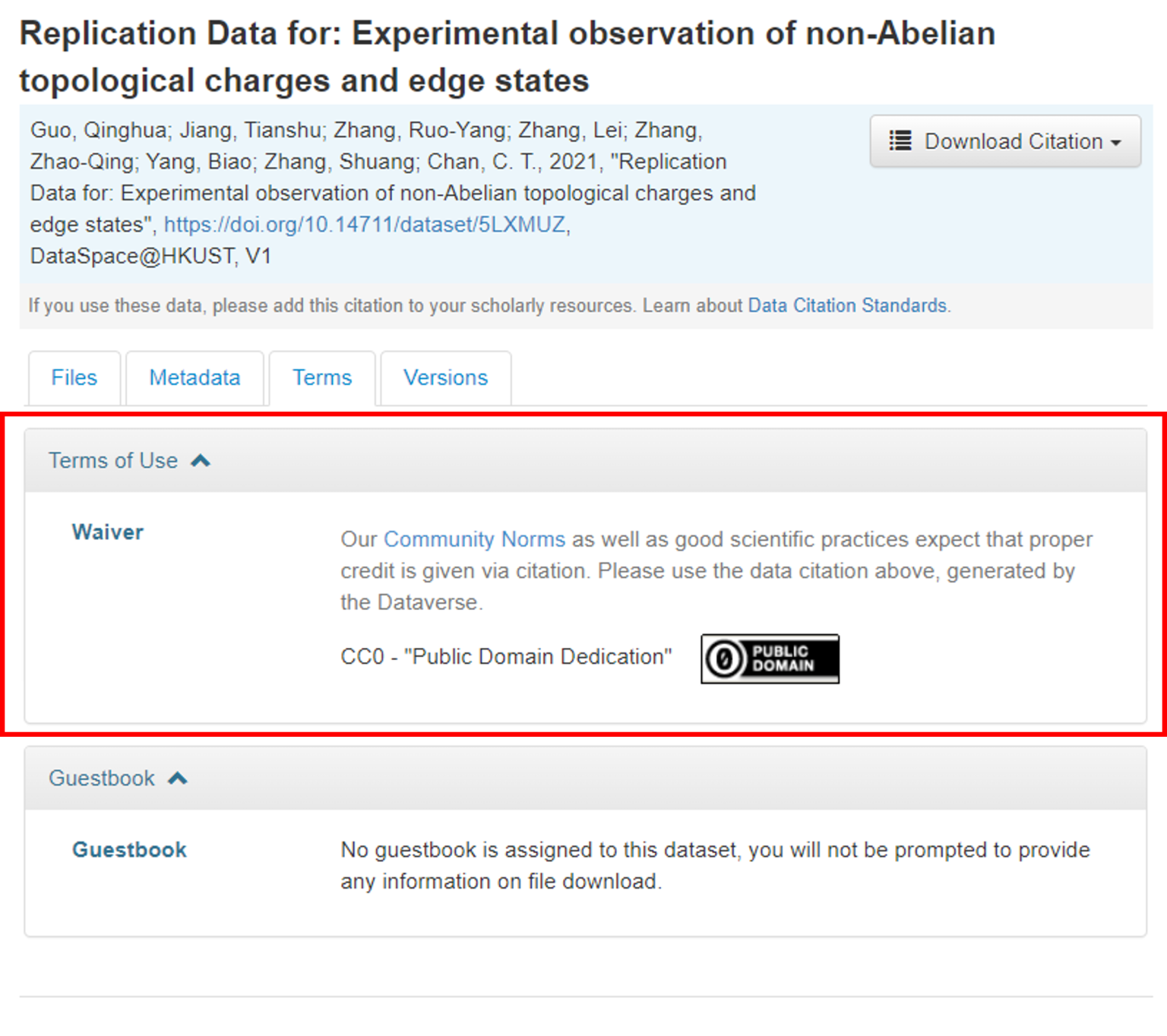Switch to the Files tab
The width and height of the screenshot is (1167, 1036).
(74, 377)
